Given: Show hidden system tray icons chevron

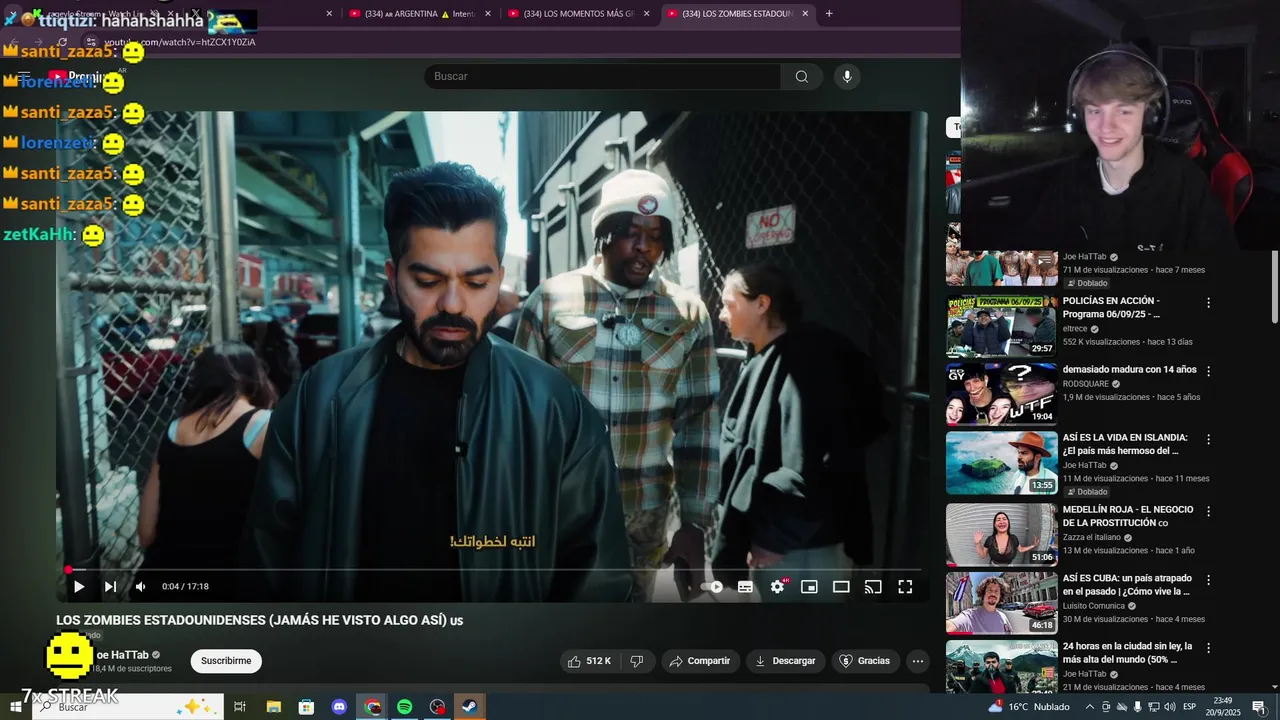Looking at the screenshot, I should [x=1090, y=707].
